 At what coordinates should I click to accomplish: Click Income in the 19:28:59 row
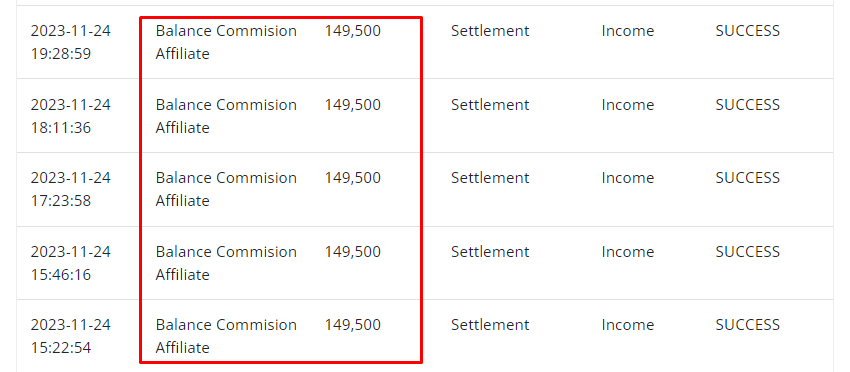pyautogui.click(x=628, y=31)
